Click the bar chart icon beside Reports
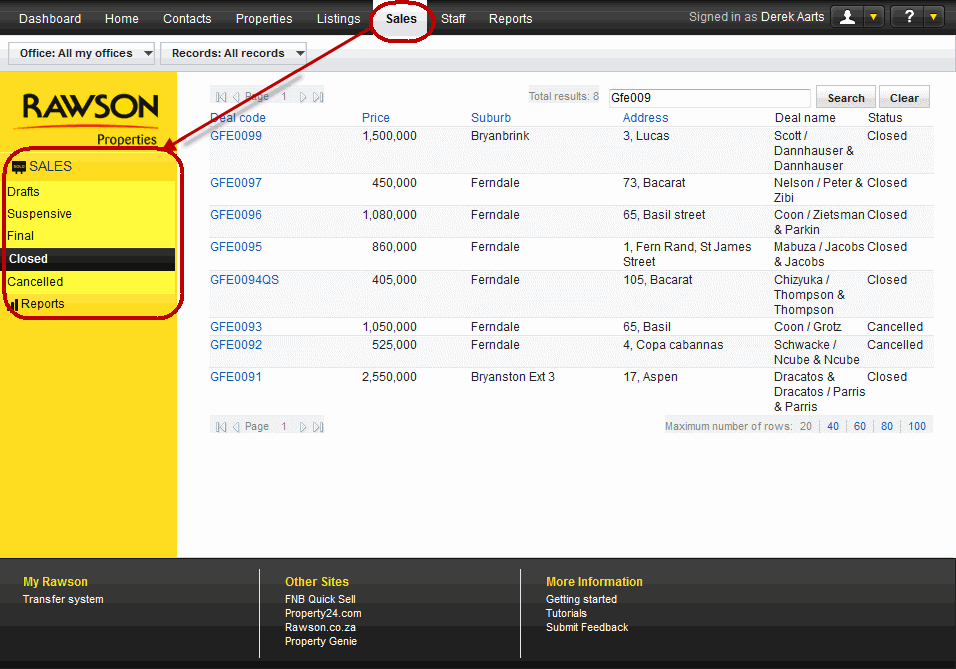This screenshot has height=669, width=956. click(x=13, y=305)
